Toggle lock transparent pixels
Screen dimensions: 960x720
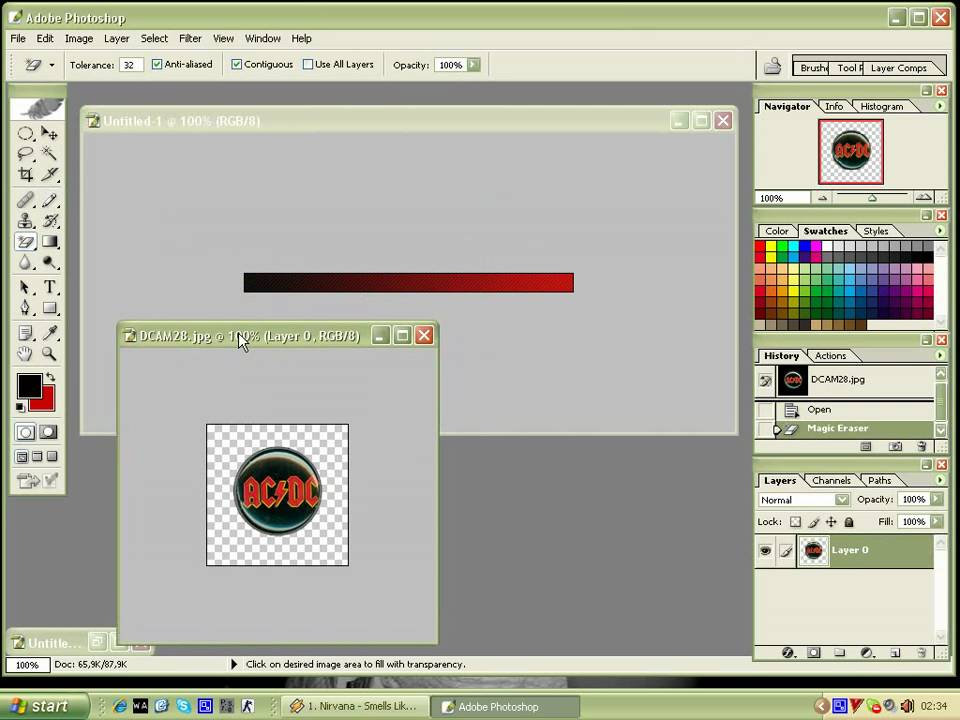[x=795, y=522]
